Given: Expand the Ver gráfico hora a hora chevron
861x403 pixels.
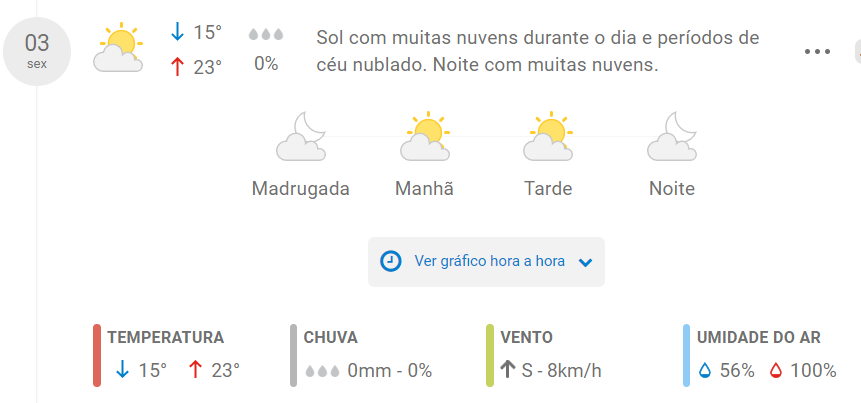Looking at the screenshot, I should [585, 262].
